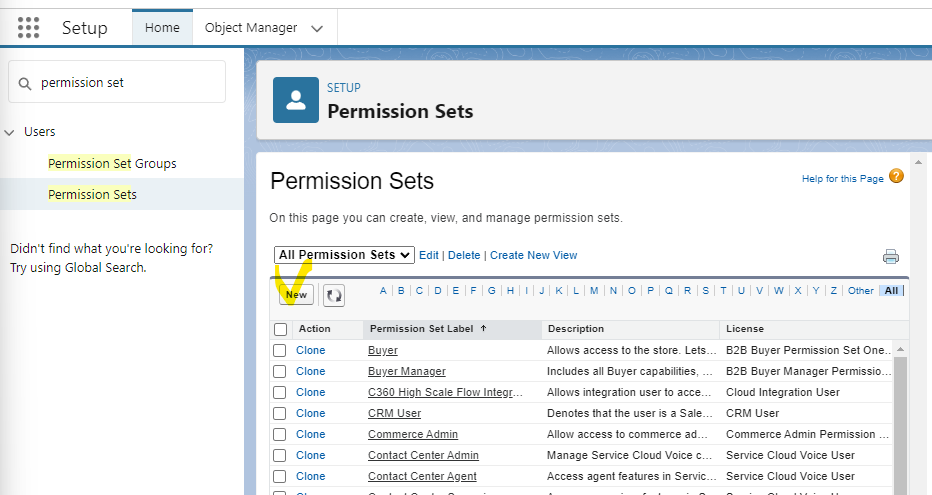Open Permission Set Groups in sidebar

tap(112, 163)
